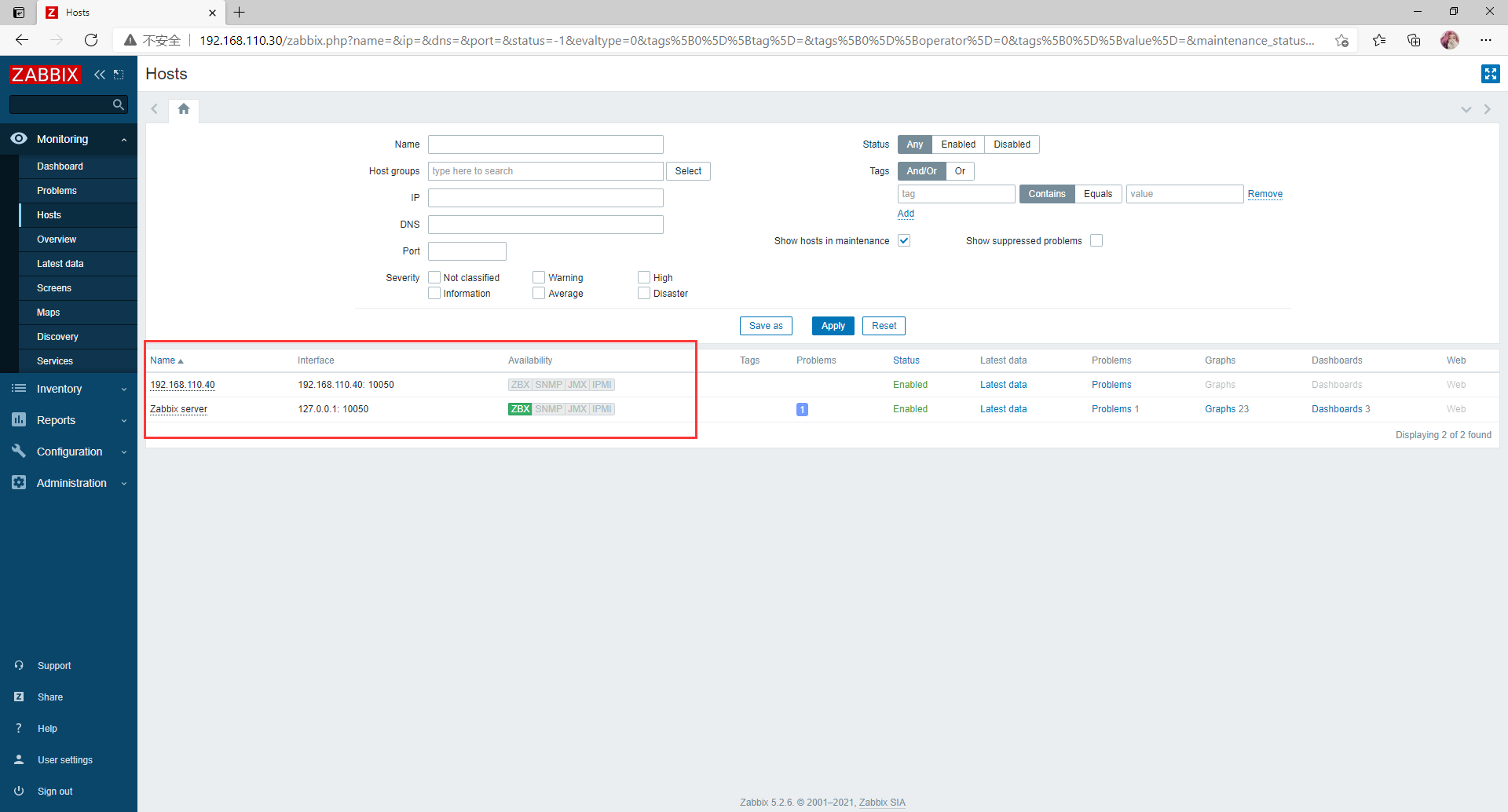Enable kiosk mode with fullscreen icon
Screen dimensions: 1508x812
point(1490,74)
